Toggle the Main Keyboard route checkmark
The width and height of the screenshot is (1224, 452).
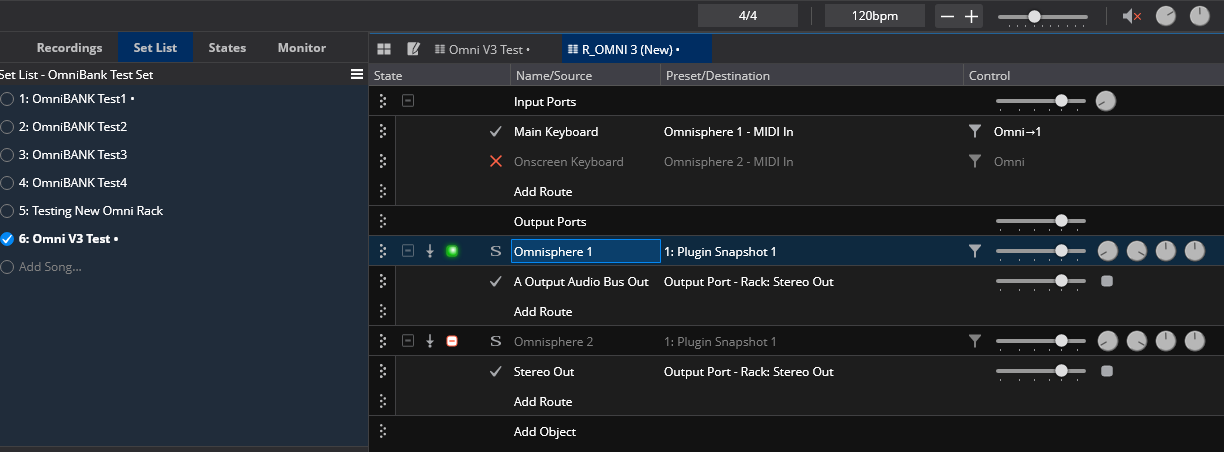[495, 131]
